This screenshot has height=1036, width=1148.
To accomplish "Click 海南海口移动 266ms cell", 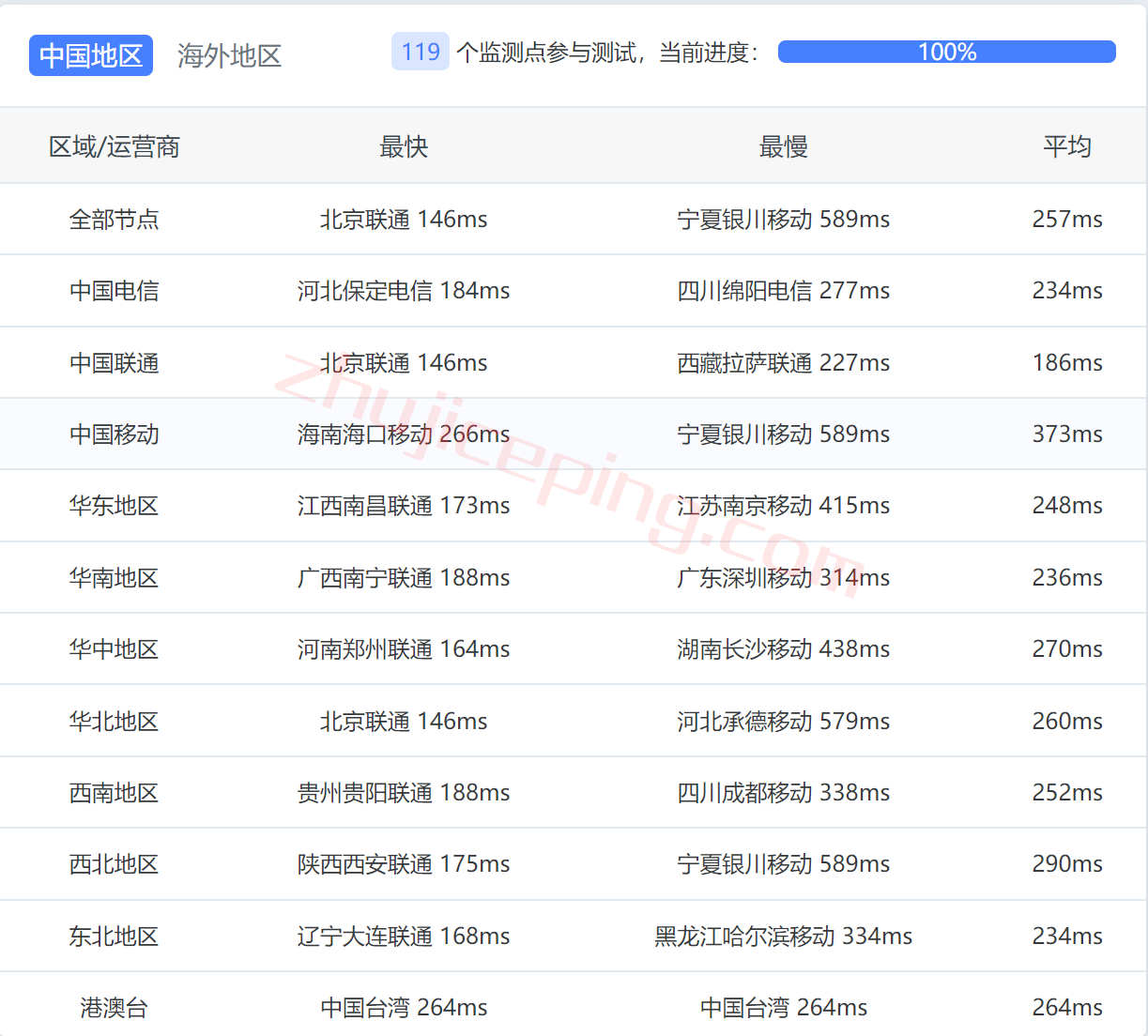I will click(404, 434).
